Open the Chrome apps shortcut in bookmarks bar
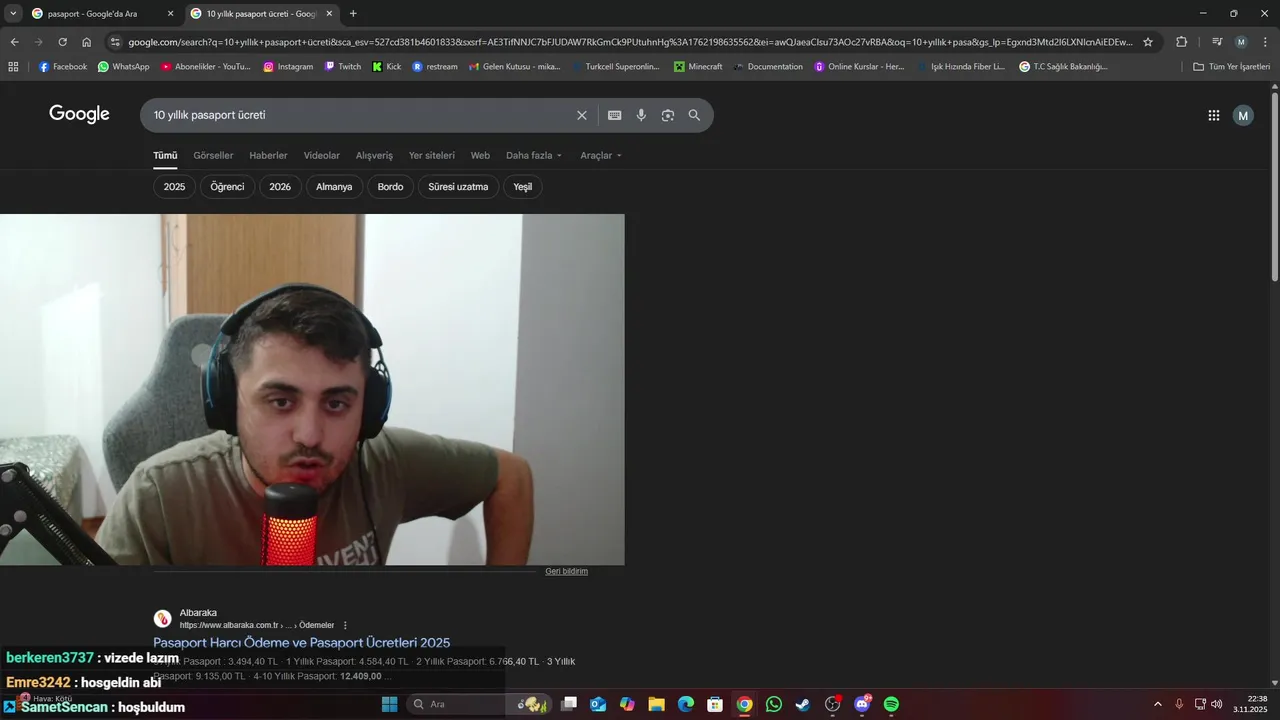1280x720 pixels. (x=13, y=67)
